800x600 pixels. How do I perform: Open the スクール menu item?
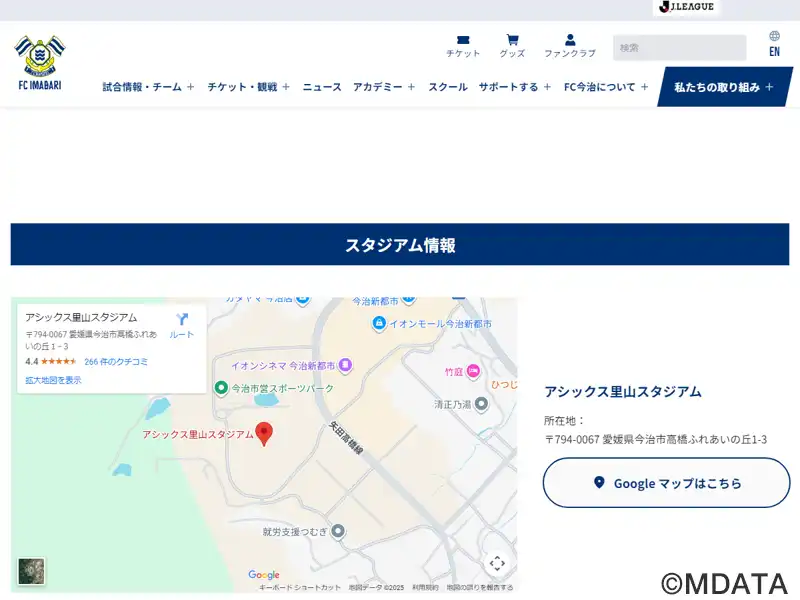[x=447, y=87]
